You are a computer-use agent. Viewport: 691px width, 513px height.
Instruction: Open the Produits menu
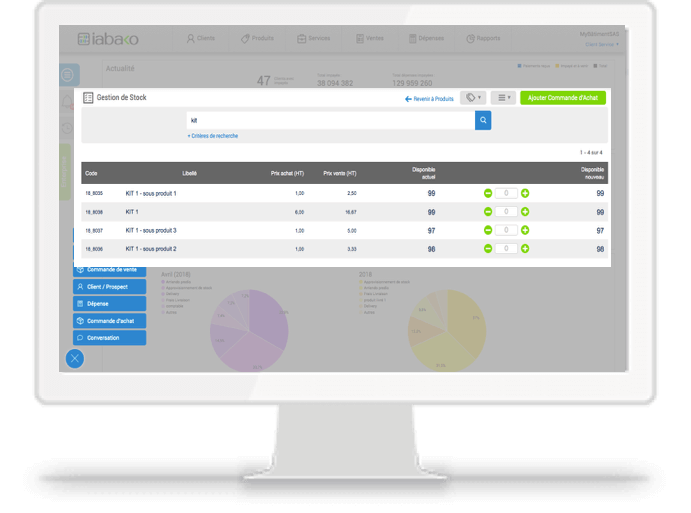(x=257, y=38)
